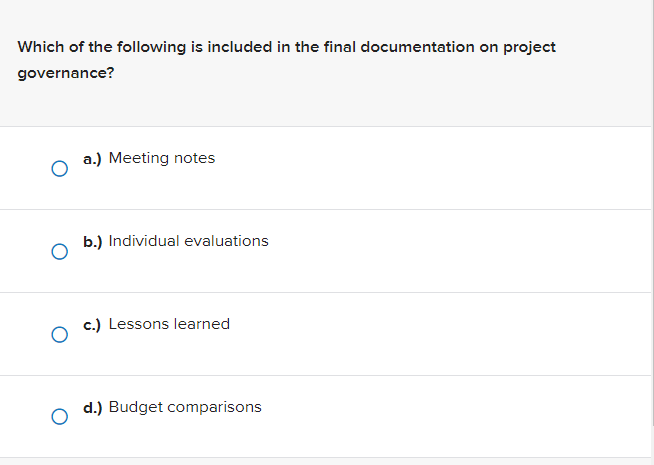Mark the Lessons learned radio button
This screenshot has height=465, width=654.
60,335
